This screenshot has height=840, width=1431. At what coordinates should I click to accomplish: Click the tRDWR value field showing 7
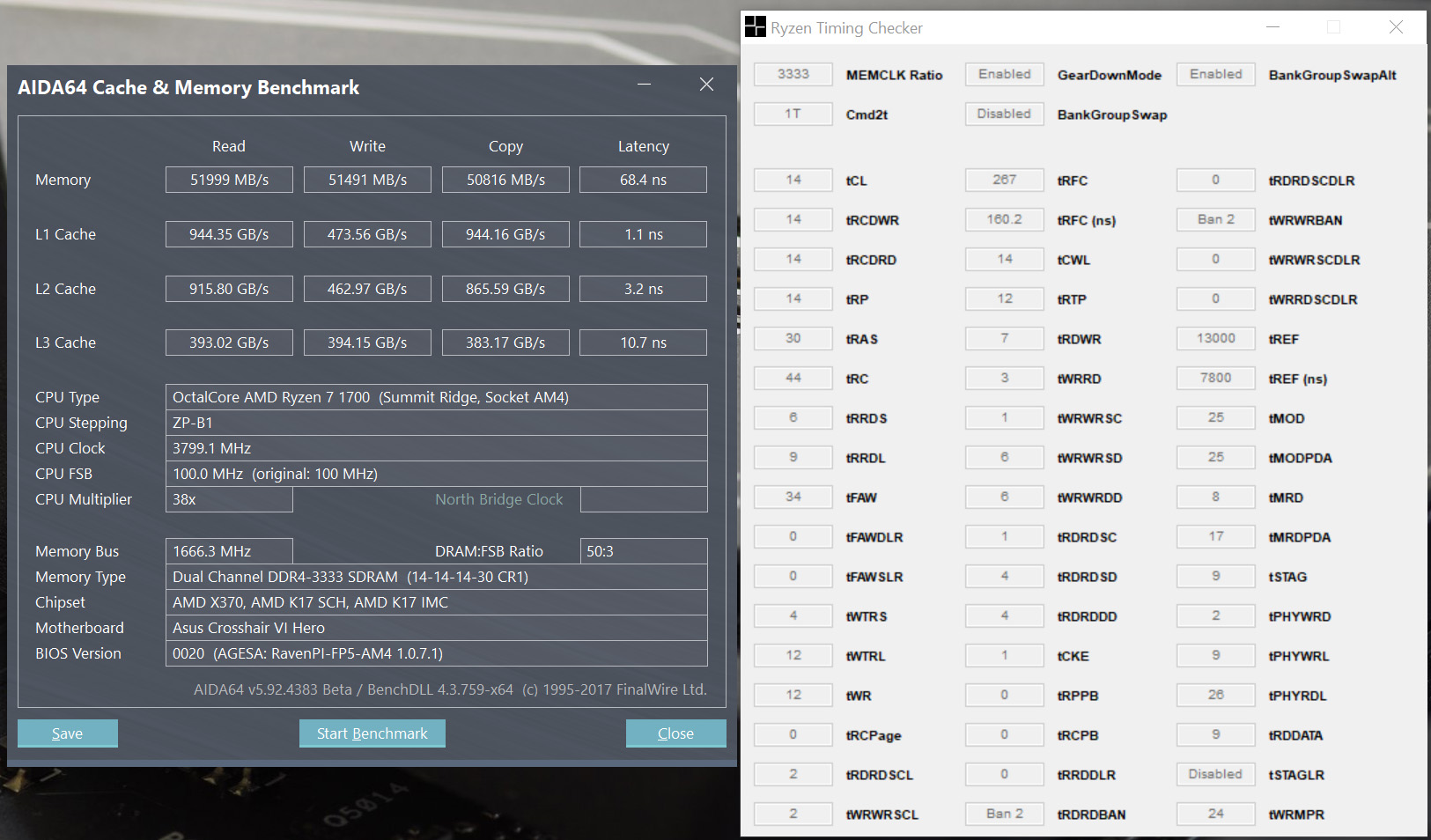click(1005, 338)
